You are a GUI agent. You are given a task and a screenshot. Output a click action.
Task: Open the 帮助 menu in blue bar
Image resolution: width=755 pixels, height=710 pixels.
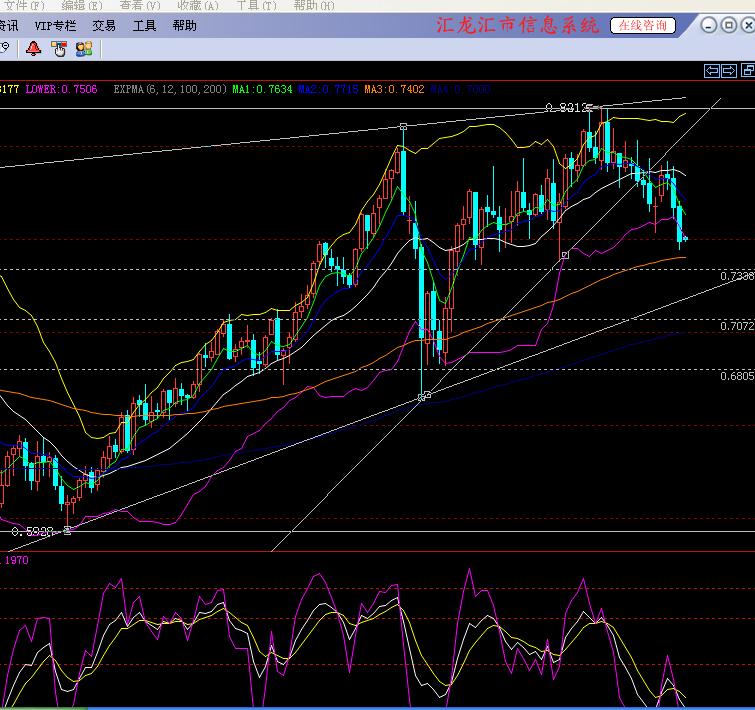click(184, 26)
